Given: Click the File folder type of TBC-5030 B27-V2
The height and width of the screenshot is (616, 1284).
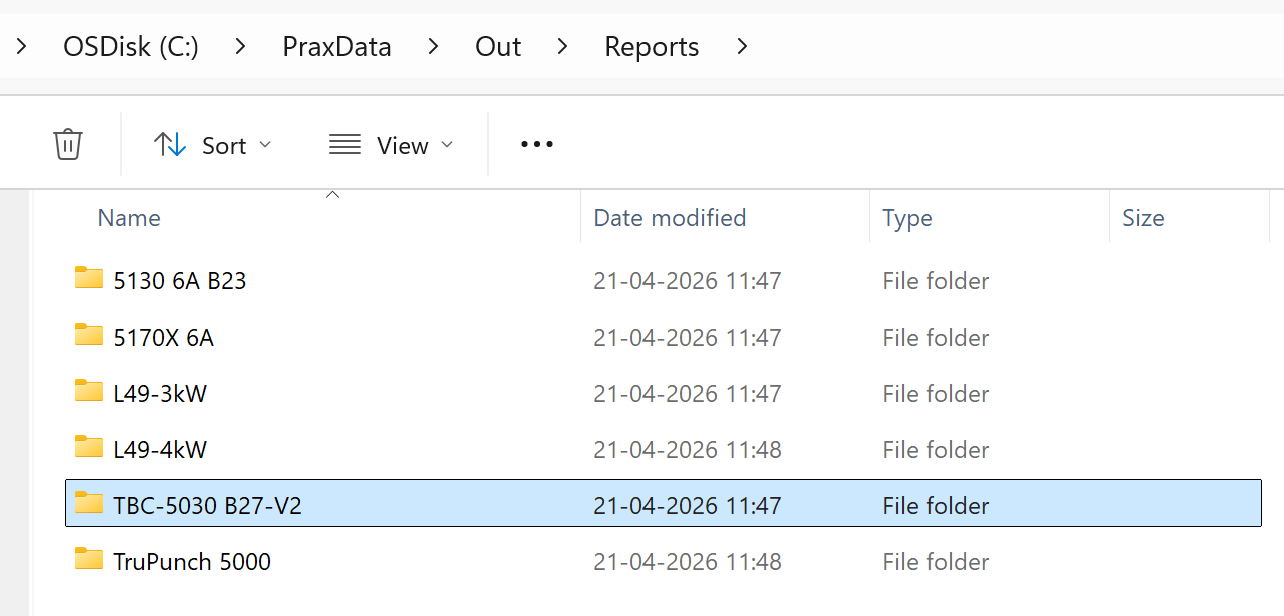Looking at the screenshot, I should coord(936,506).
